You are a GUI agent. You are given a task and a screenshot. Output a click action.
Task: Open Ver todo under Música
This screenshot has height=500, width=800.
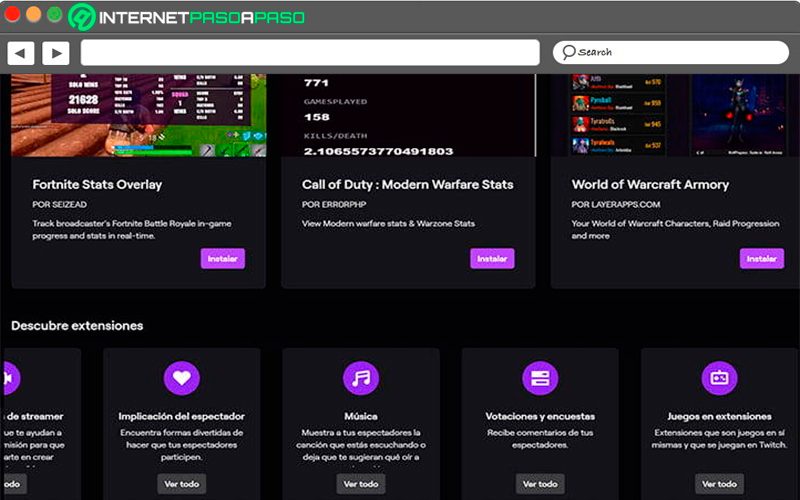pos(361,484)
